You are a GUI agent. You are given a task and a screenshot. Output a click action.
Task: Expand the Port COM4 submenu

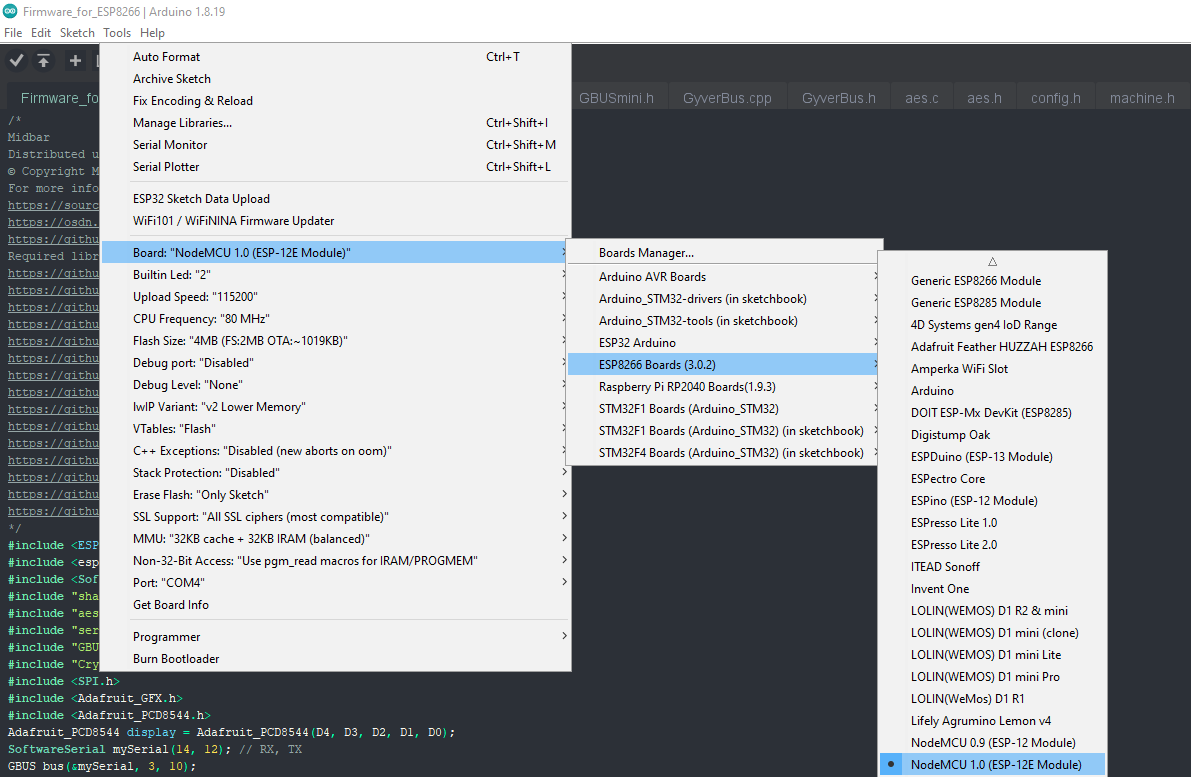click(336, 583)
